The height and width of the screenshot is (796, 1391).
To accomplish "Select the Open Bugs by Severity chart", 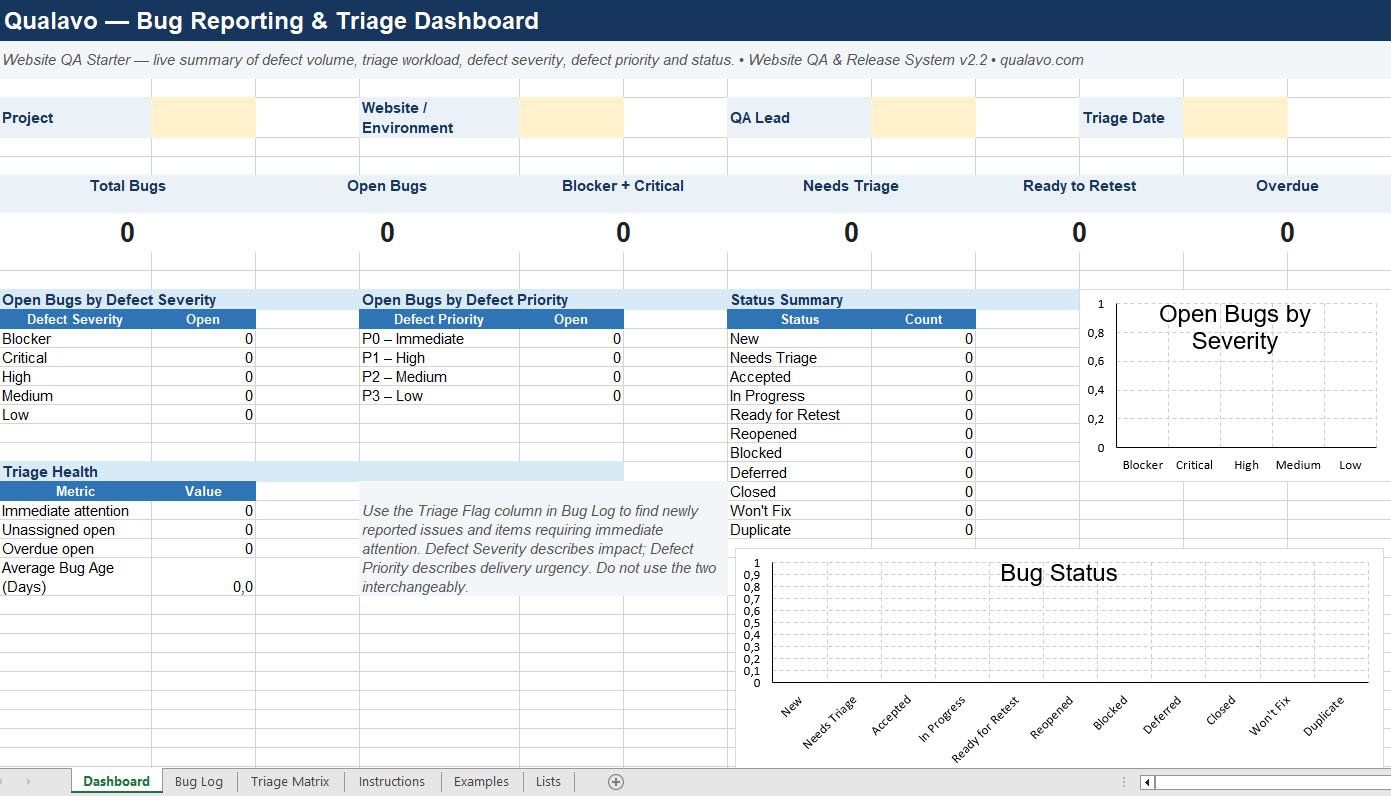I will tap(1233, 385).
